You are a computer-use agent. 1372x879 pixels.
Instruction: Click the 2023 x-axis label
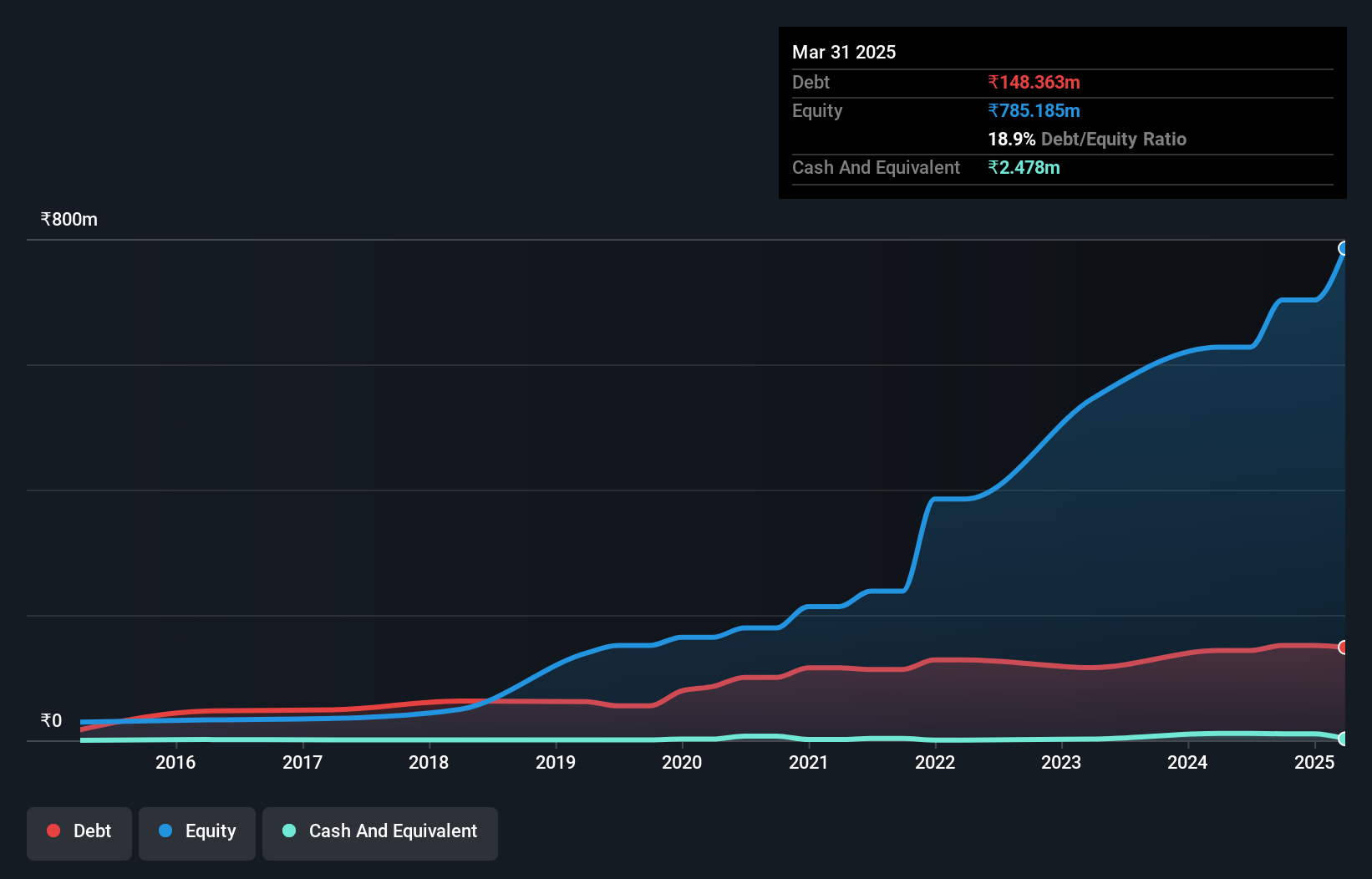pyautogui.click(x=1061, y=762)
